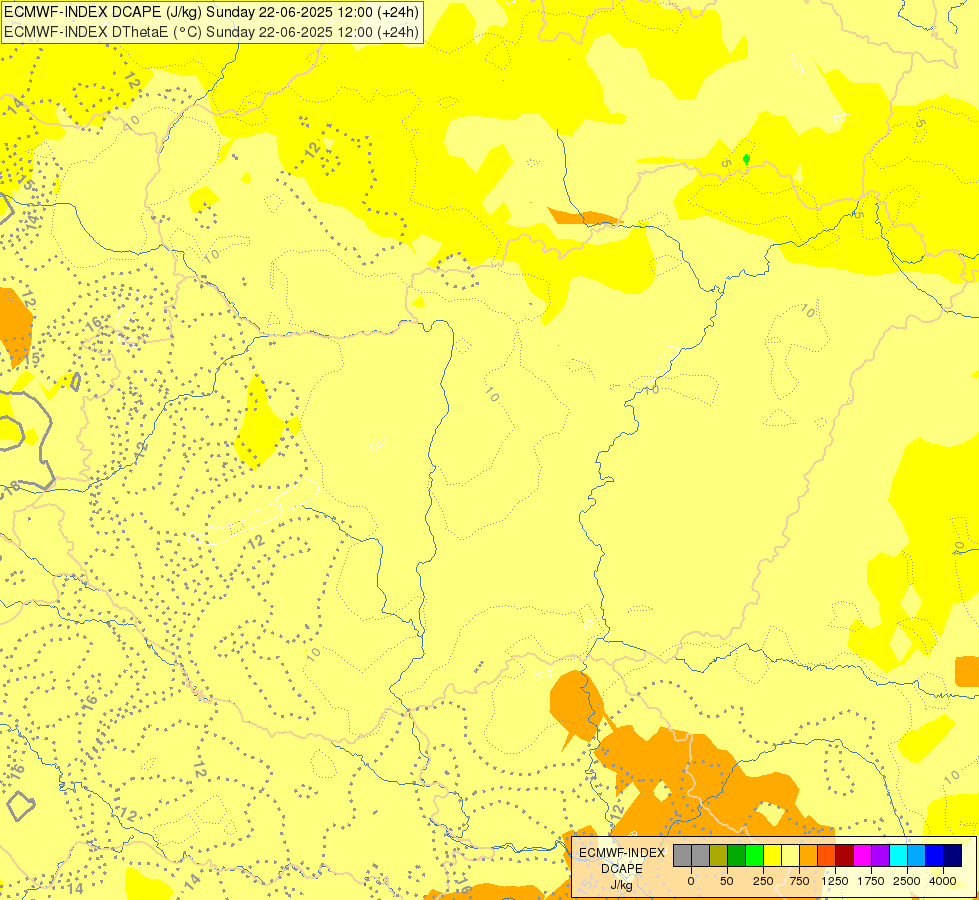Screen dimensions: 979x900
Task: Select the red-orange legend swatch
Action: coord(827,856)
